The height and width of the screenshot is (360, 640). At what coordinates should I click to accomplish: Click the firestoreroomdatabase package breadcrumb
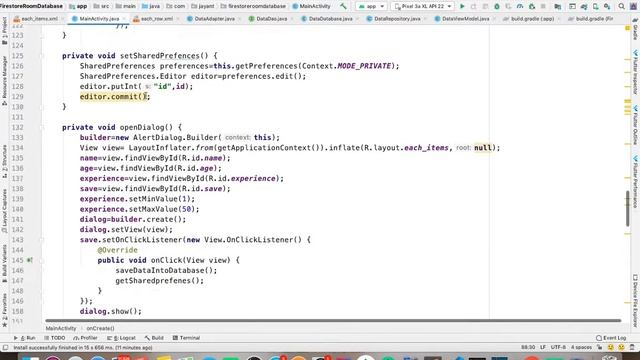253,7
